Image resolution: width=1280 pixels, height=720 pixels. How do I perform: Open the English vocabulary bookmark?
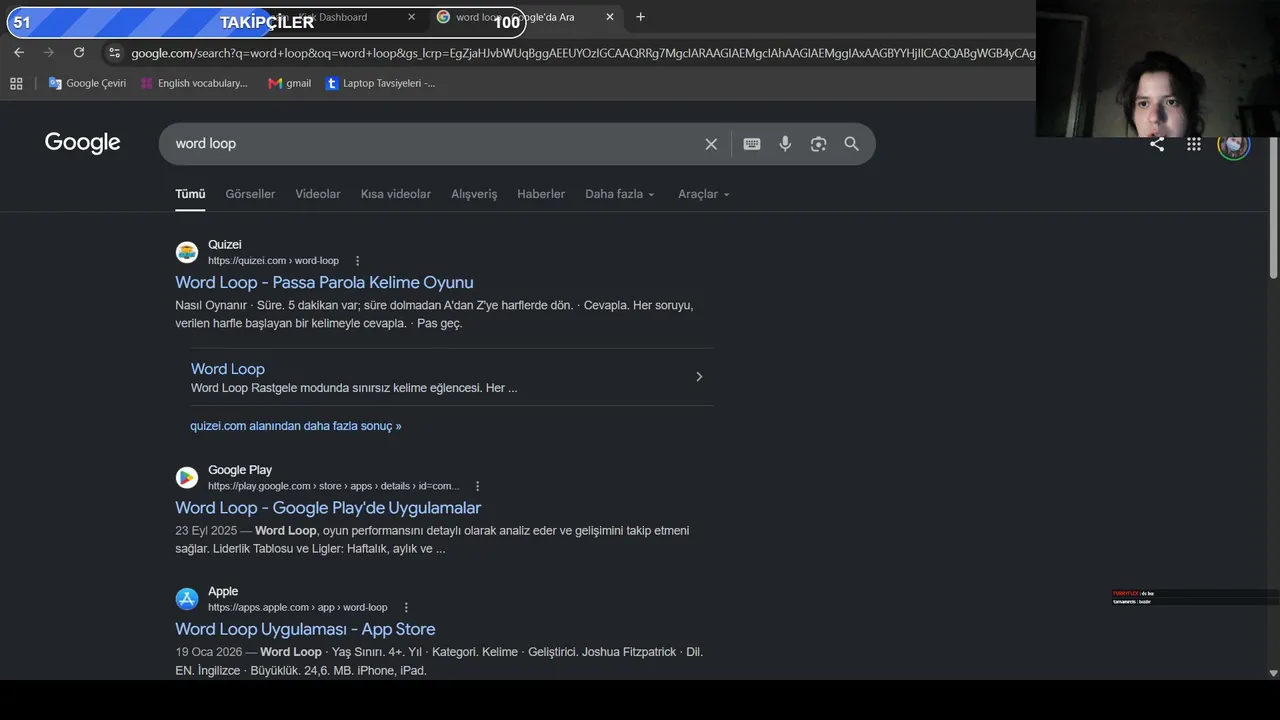pos(194,83)
